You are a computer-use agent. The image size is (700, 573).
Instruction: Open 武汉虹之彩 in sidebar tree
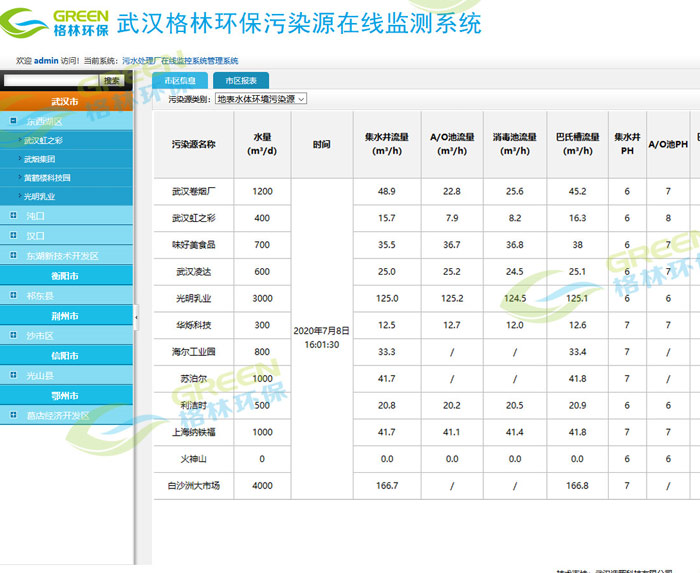point(43,141)
